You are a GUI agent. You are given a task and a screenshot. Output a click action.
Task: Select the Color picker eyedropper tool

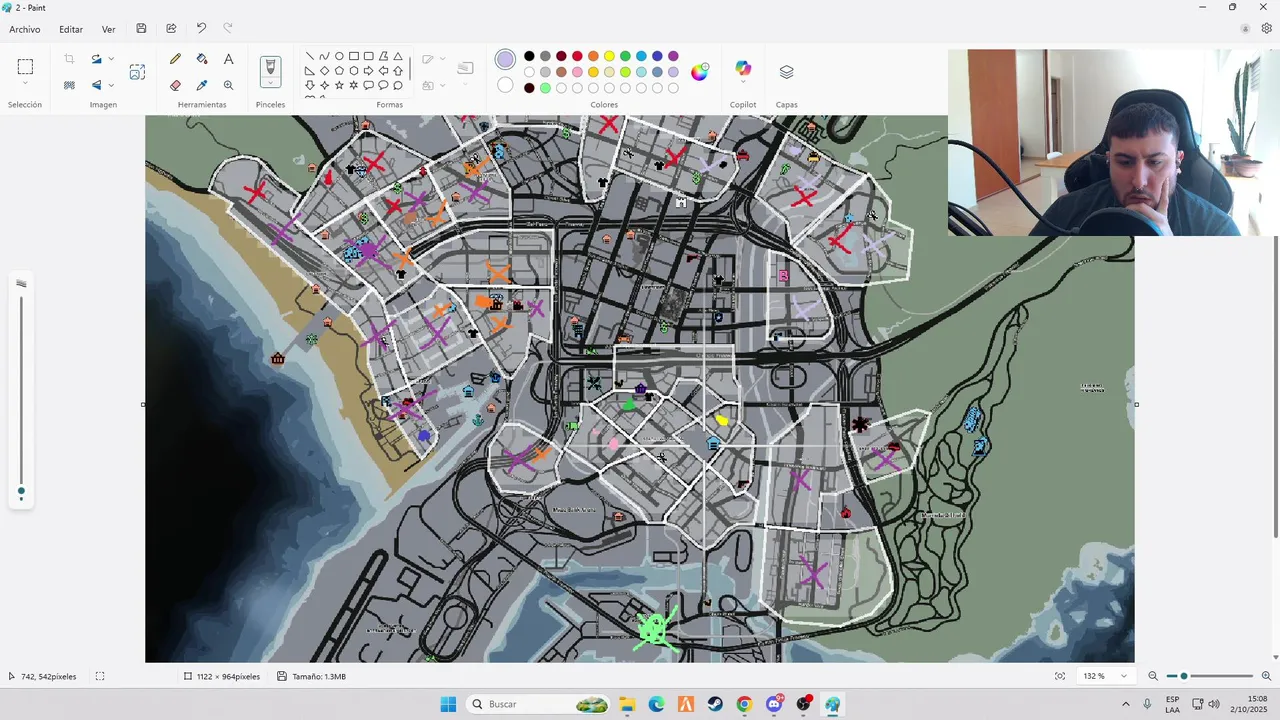click(x=202, y=85)
